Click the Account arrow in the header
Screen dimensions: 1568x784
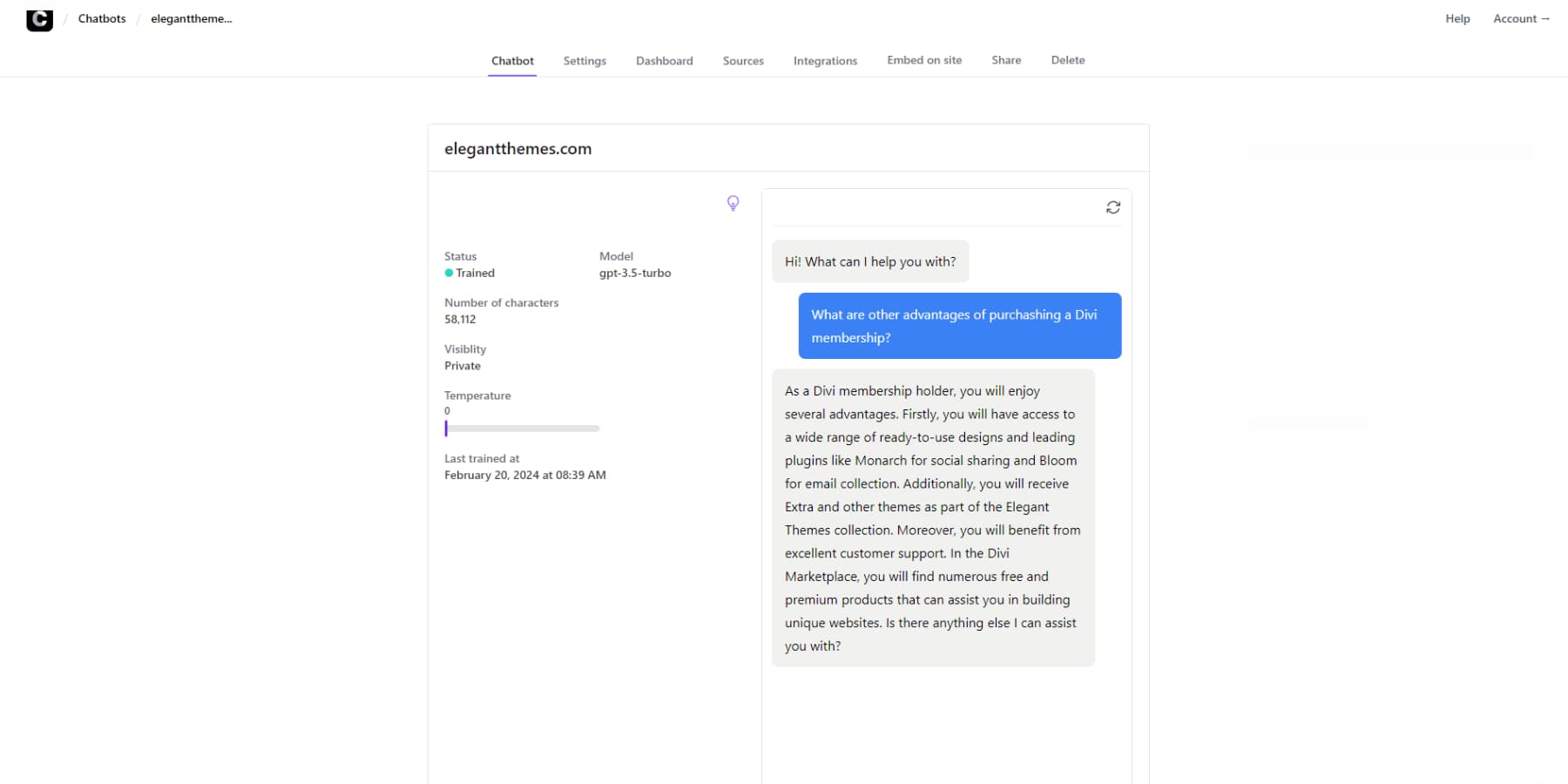[x=1521, y=18]
